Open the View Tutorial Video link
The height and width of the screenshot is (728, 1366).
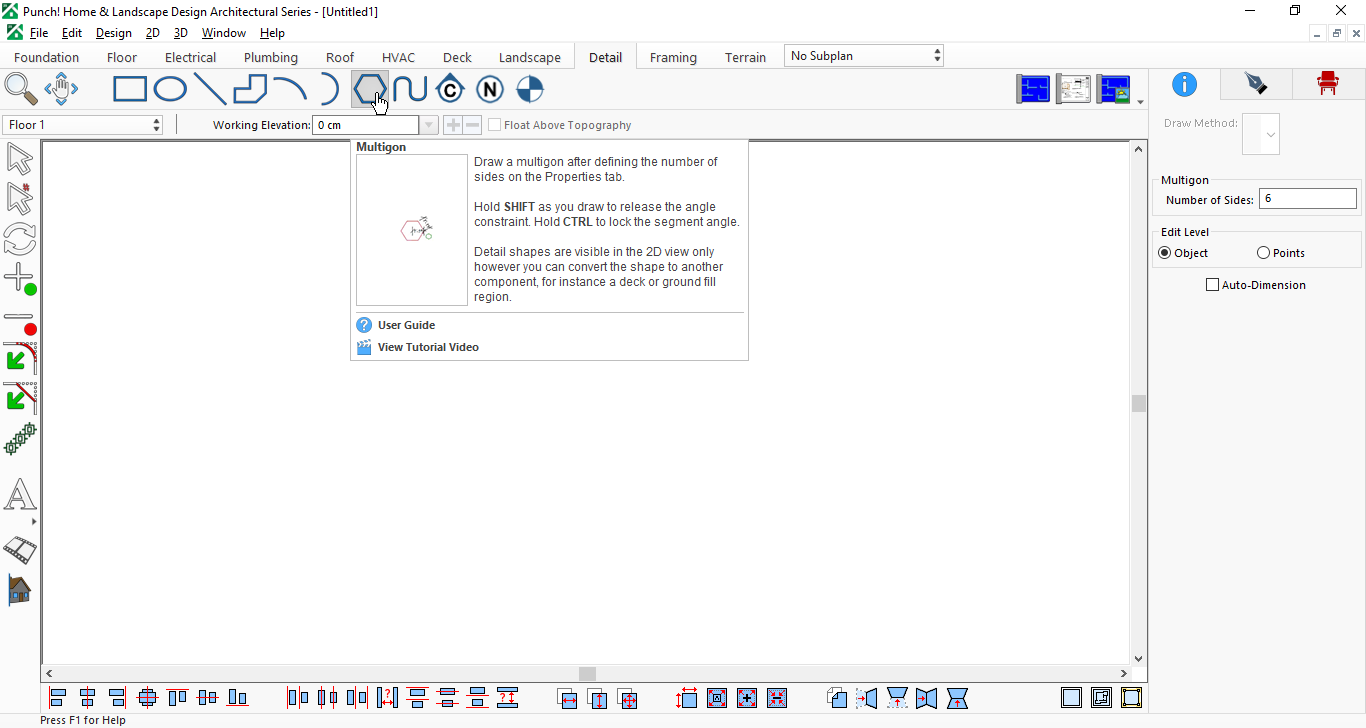pyautogui.click(x=428, y=347)
